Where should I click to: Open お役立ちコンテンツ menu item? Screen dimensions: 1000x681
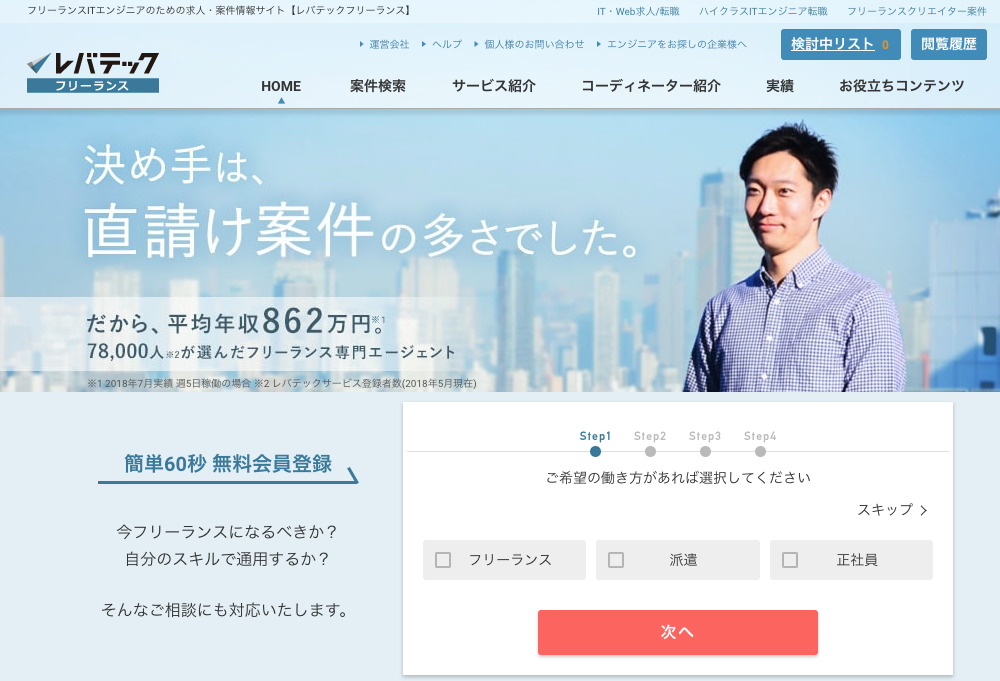pyautogui.click(x=901, y=86)
